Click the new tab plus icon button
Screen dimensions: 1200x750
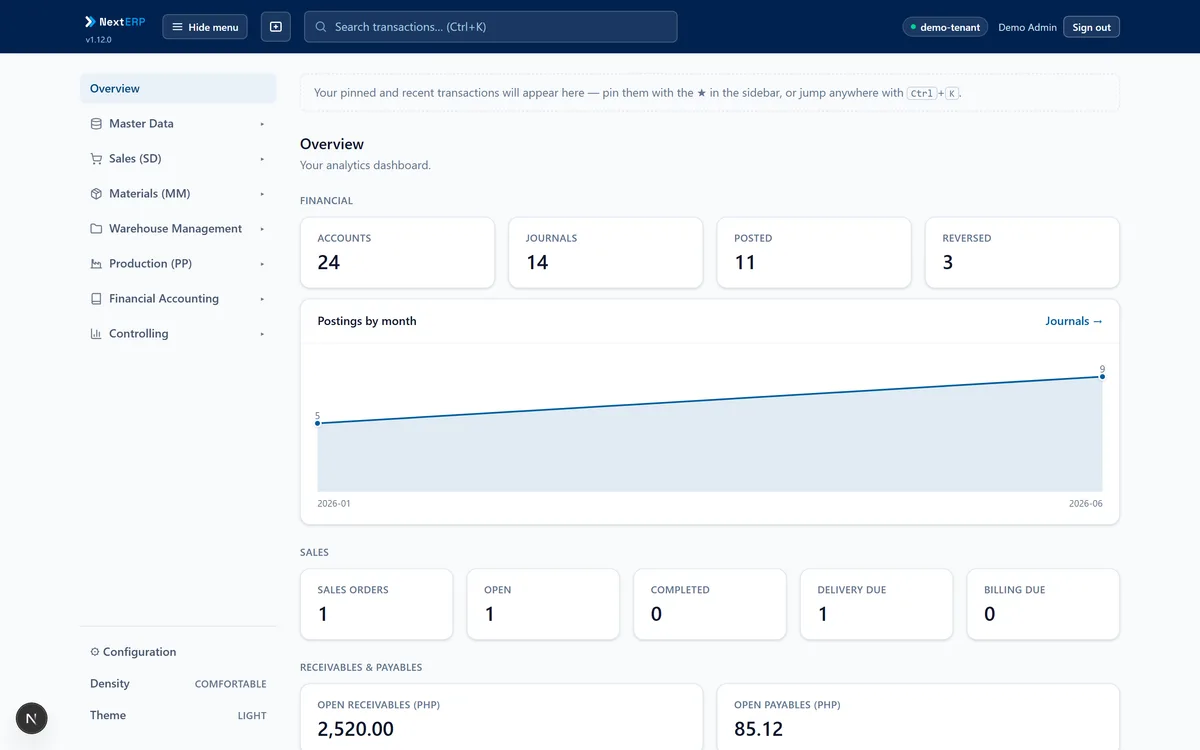[276, 27]
